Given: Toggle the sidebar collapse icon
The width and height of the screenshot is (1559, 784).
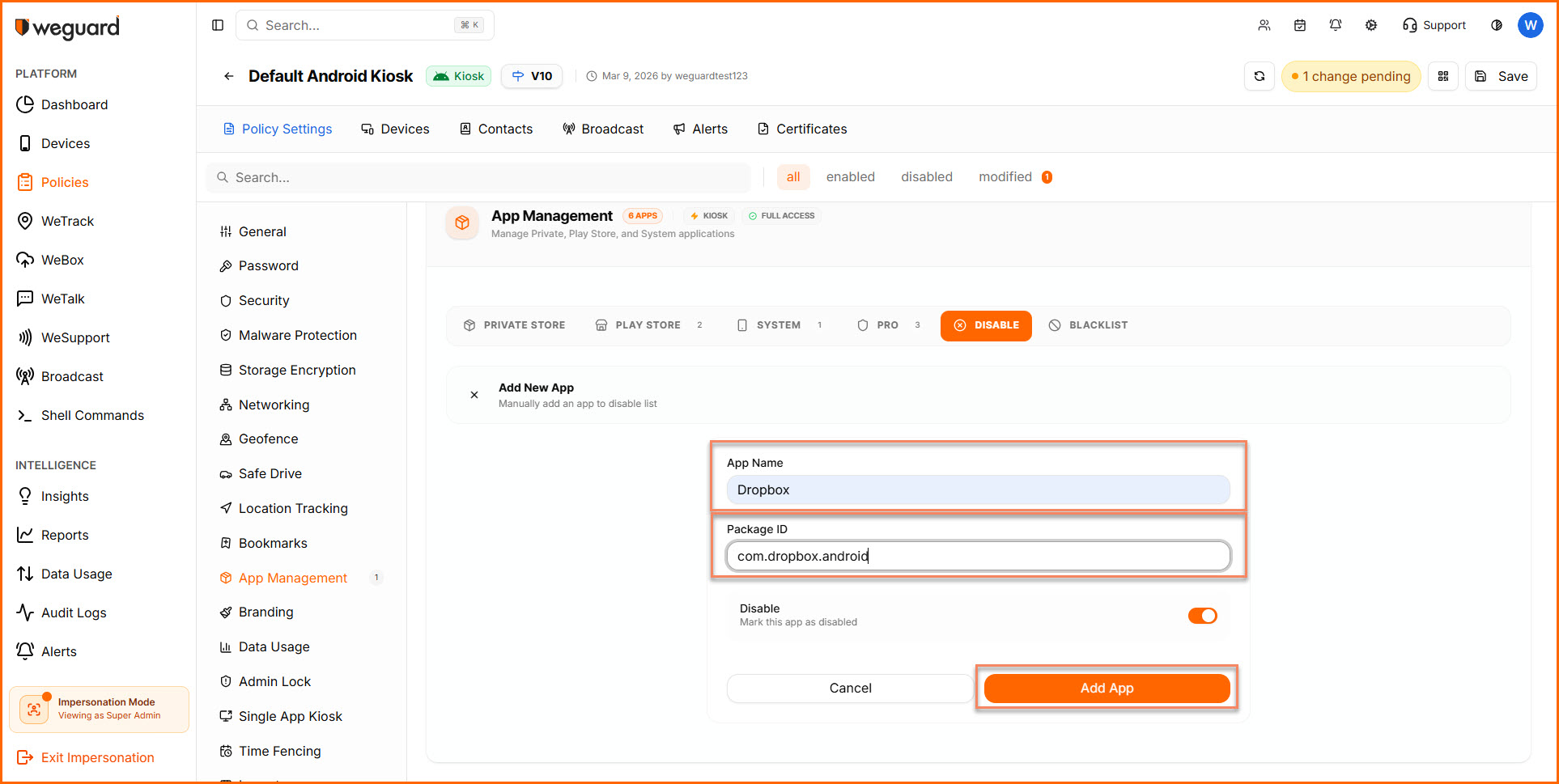Looking at the screenshot, I should [218, 25].
